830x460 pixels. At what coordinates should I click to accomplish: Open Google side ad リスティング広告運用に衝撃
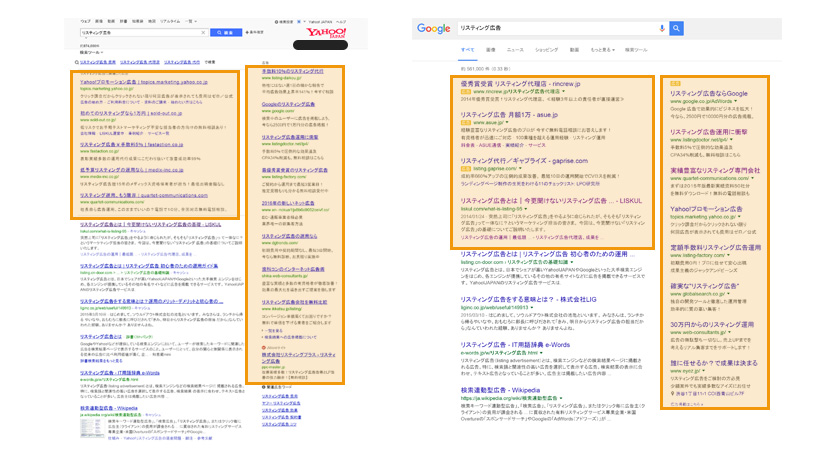(709, 132)
